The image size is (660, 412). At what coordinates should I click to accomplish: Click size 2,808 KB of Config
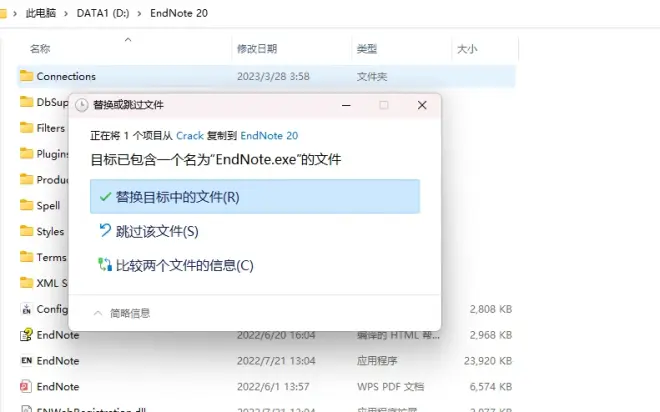pyautogui.click(x=491, y=309)
